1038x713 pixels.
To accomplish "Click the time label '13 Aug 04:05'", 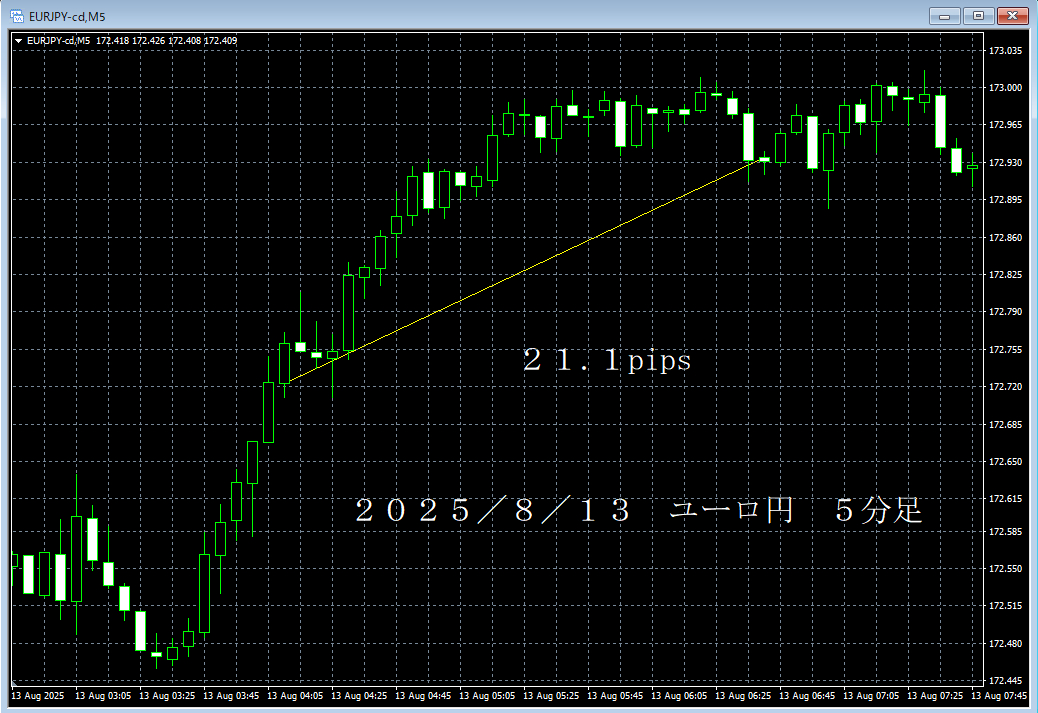I will 295,695.
